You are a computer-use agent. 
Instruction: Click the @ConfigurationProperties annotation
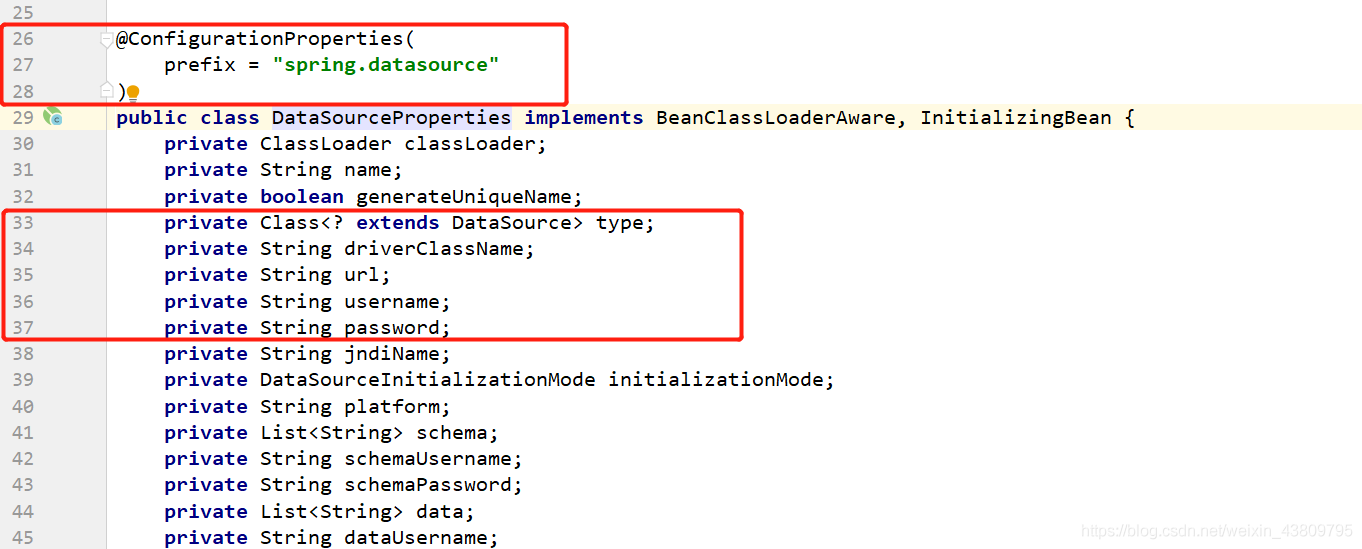coord(258,39)
